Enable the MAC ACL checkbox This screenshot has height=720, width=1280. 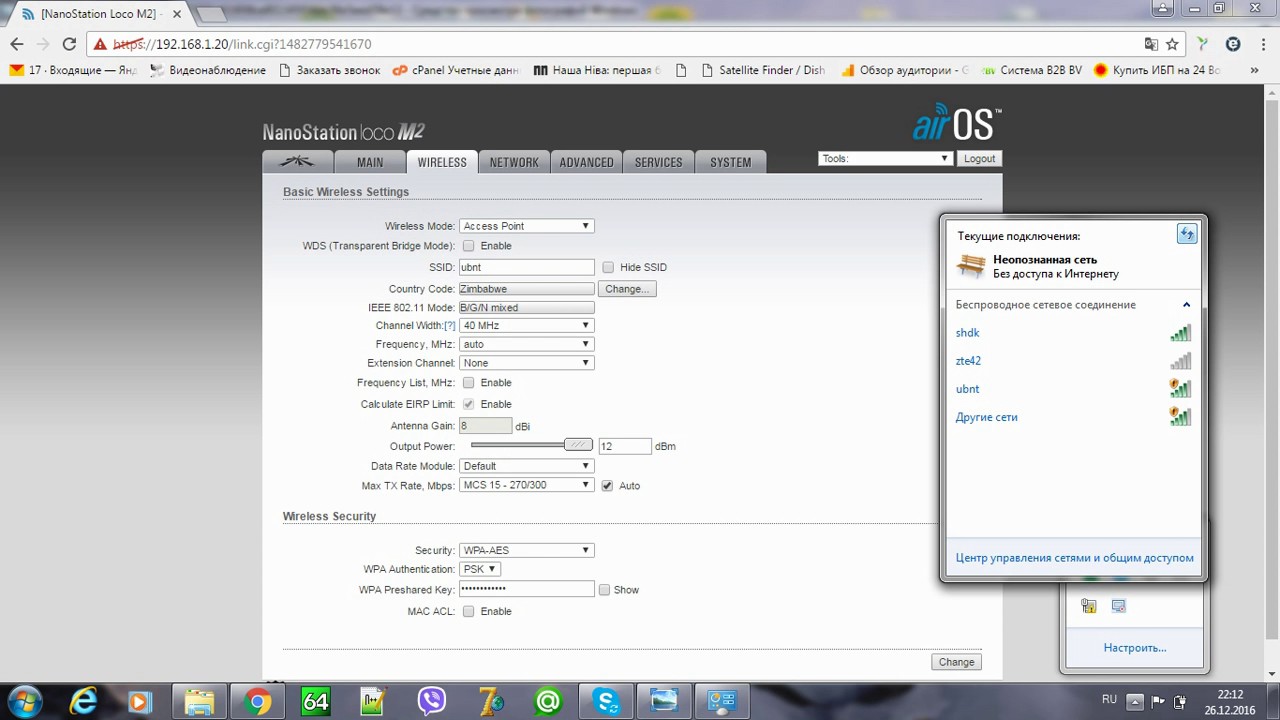point(468,611)
